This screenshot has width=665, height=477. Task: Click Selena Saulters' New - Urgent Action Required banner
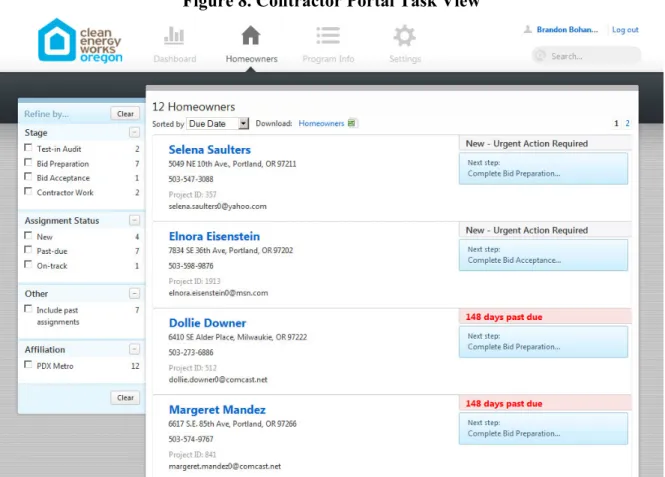(x=545, y=144)
